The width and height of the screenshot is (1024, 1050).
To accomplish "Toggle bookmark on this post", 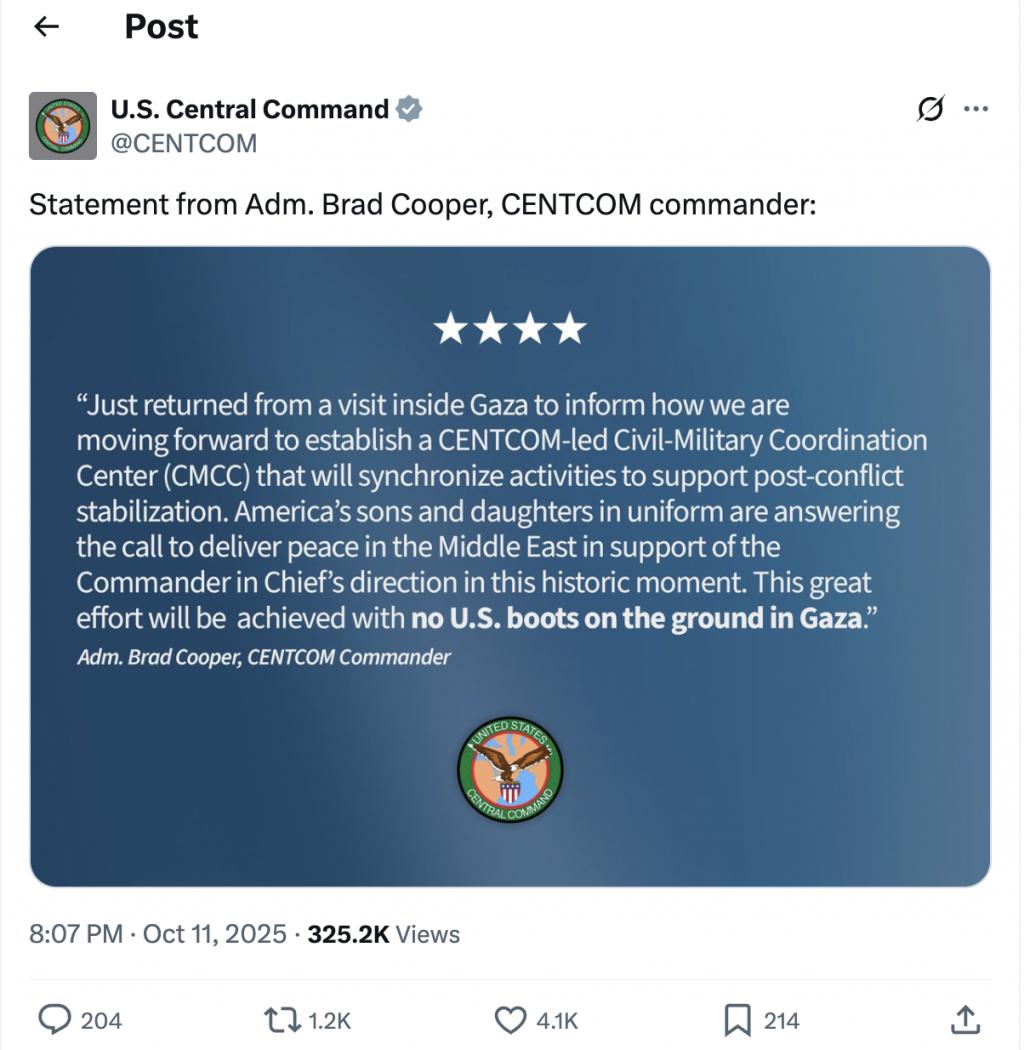I will pyautogui.click(x=737, y=1020).
